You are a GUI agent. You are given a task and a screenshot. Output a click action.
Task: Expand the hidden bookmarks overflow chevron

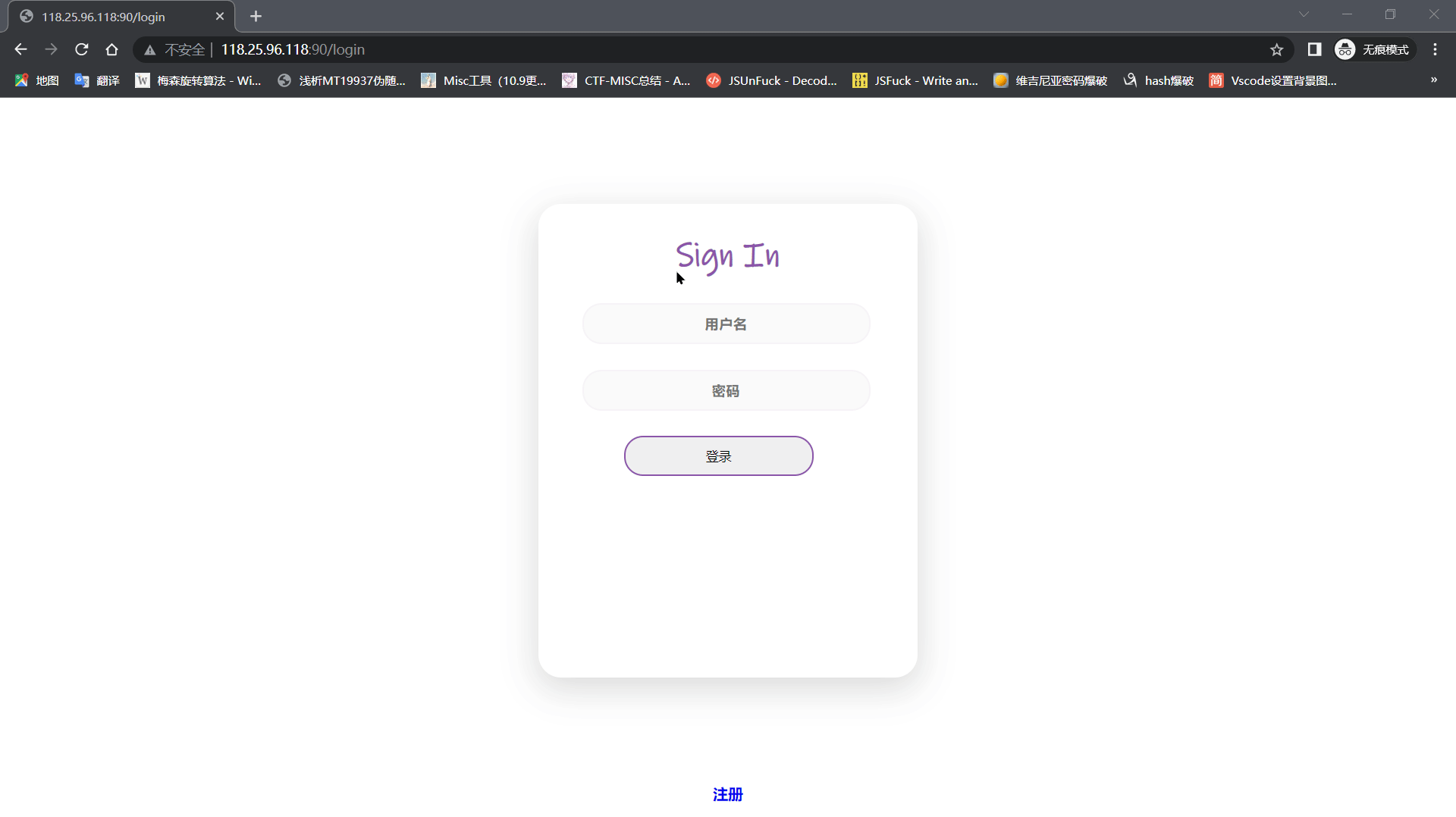point(1433,80)
